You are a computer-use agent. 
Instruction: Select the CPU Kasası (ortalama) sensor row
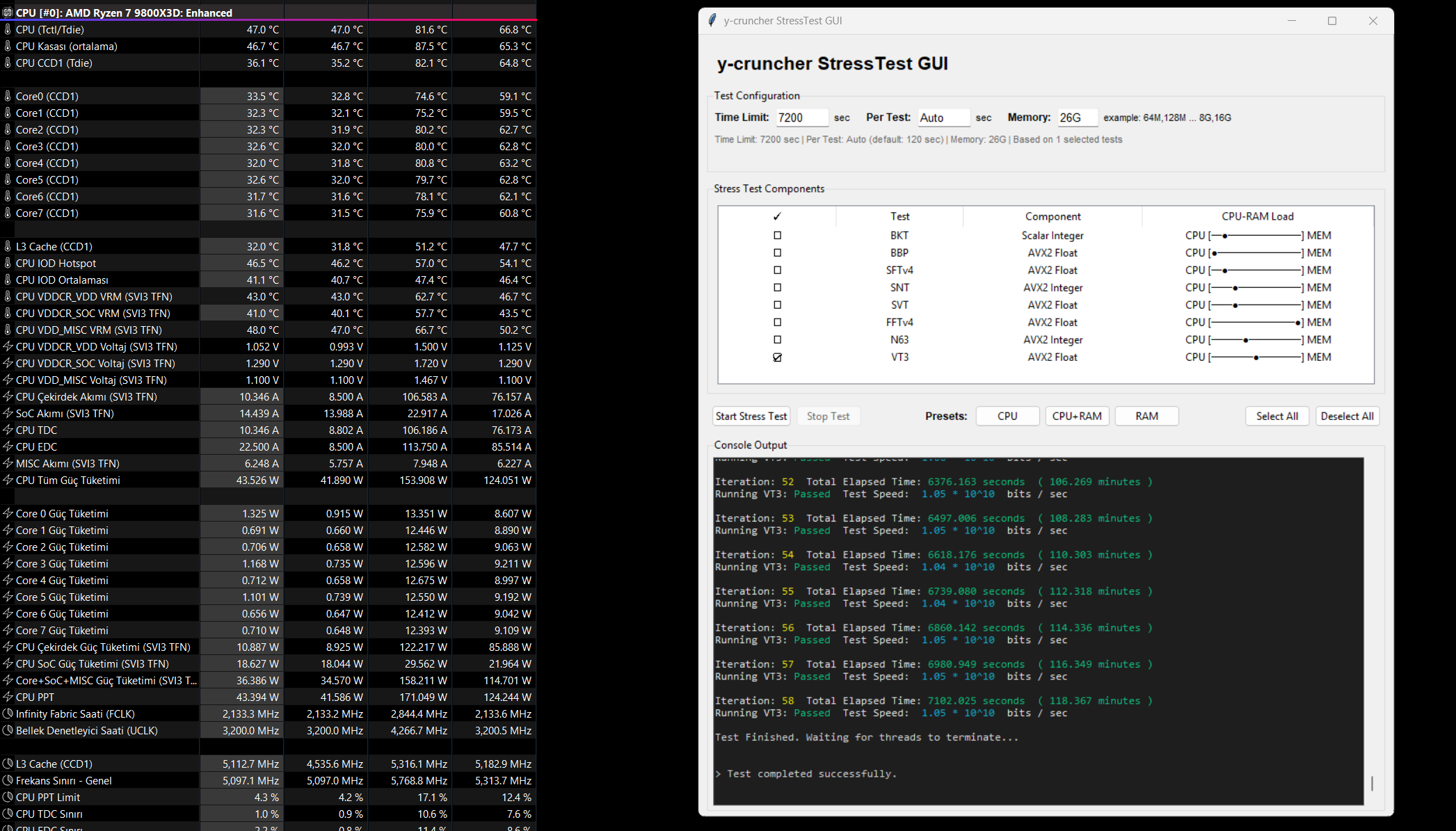coord(268,46)
